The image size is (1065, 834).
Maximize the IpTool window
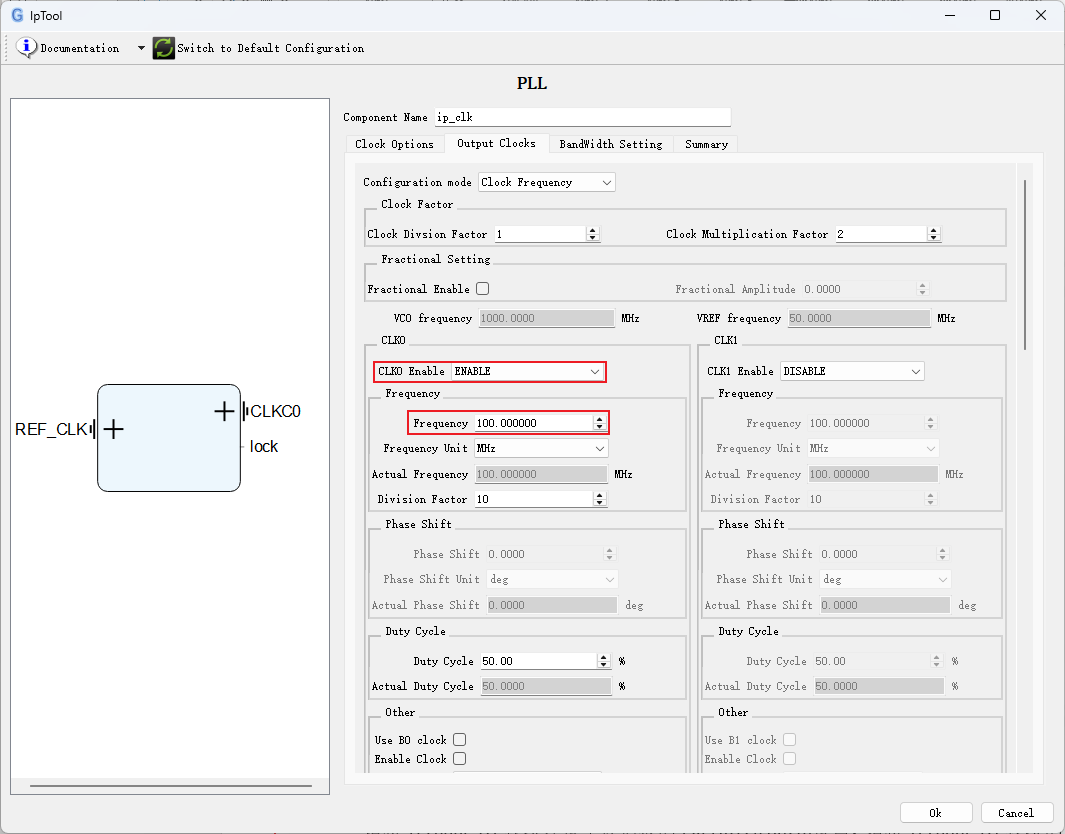point(995,15)
